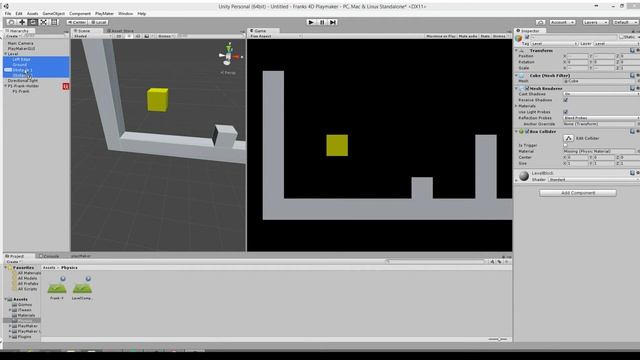Viewport: 640px width, 360px height.
Task: Open the Window menu
Action: click(x=125, y=13)
